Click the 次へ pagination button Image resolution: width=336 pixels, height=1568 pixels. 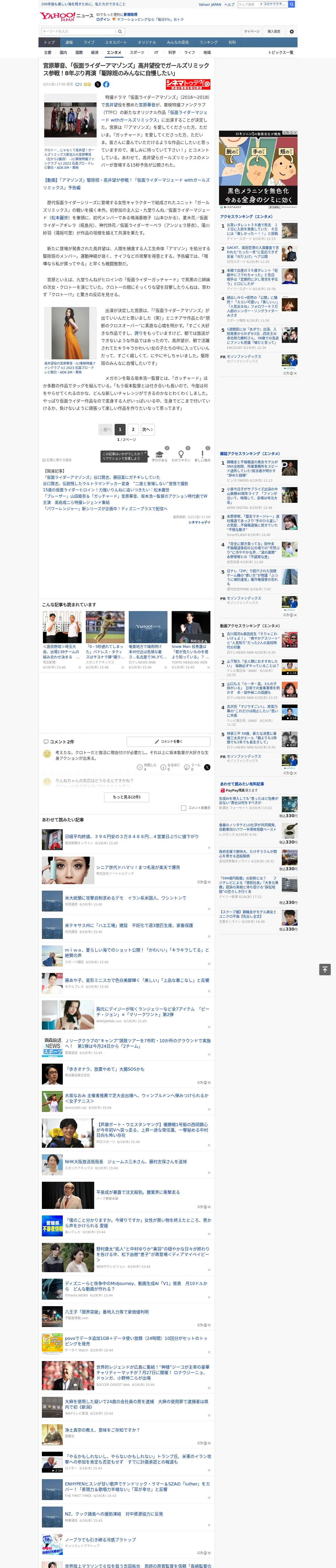coord(148,429)
